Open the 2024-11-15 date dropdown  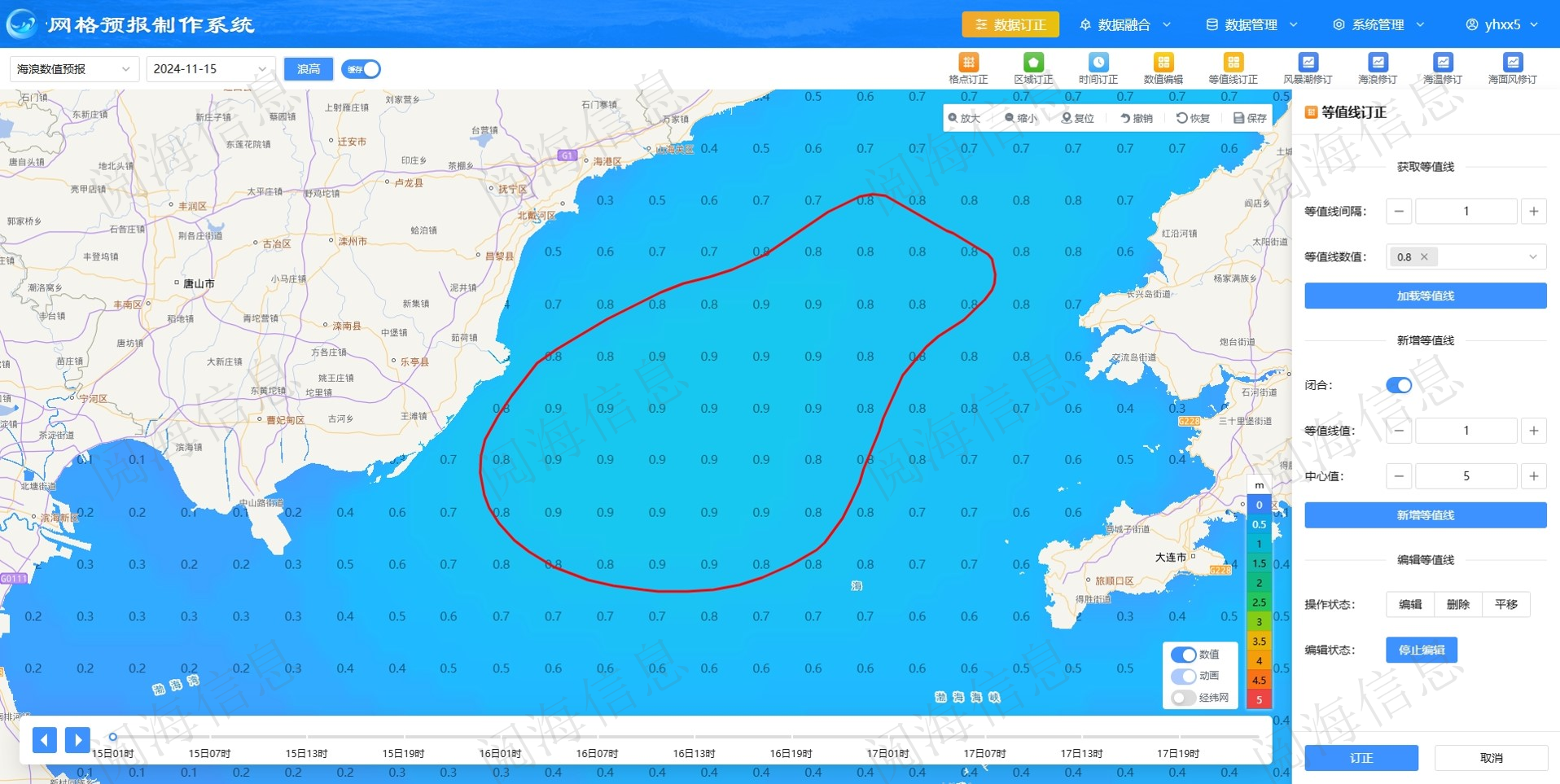click(210, 69)
